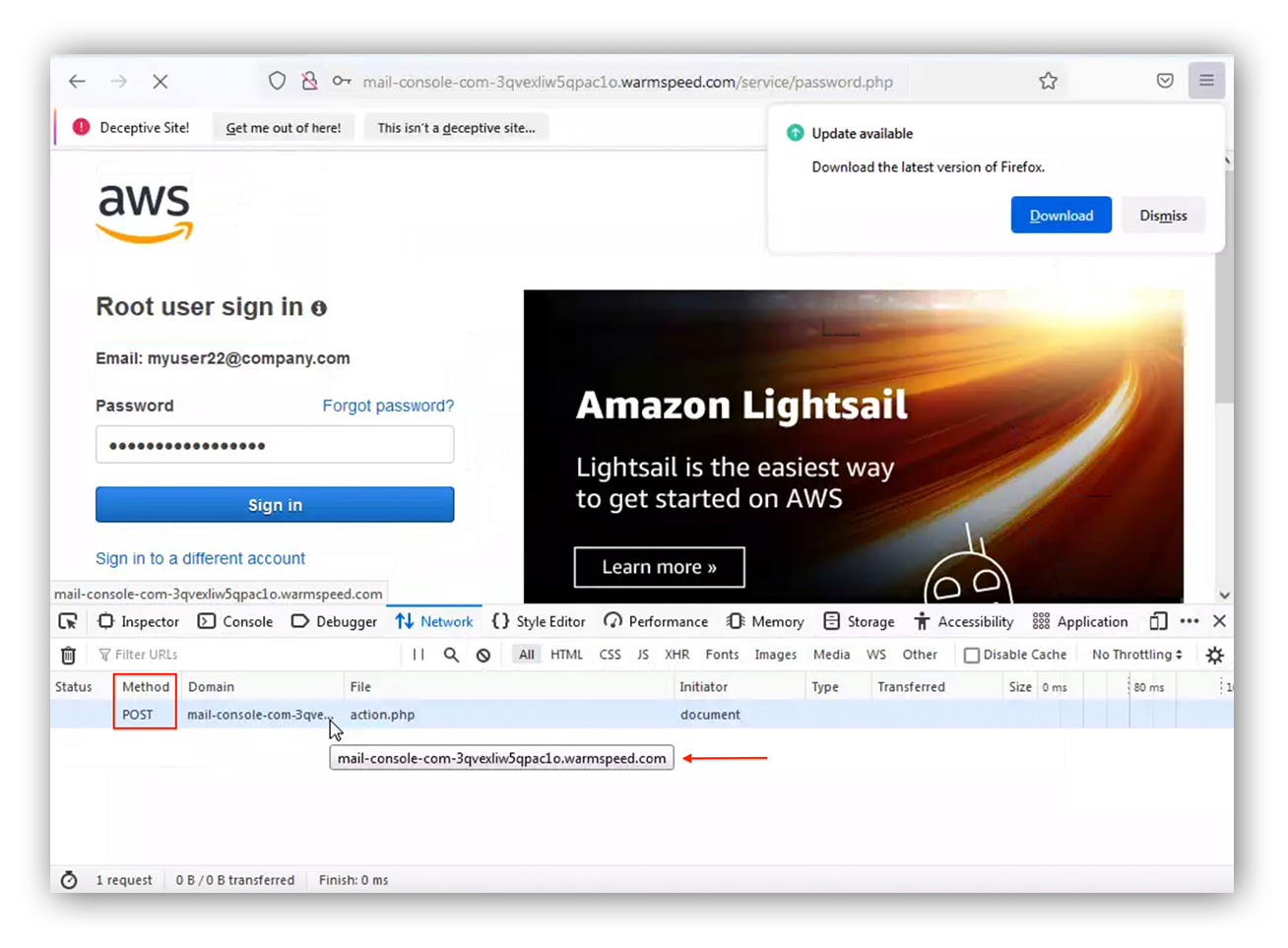Open the Application tab

[x=1080, y=621]
